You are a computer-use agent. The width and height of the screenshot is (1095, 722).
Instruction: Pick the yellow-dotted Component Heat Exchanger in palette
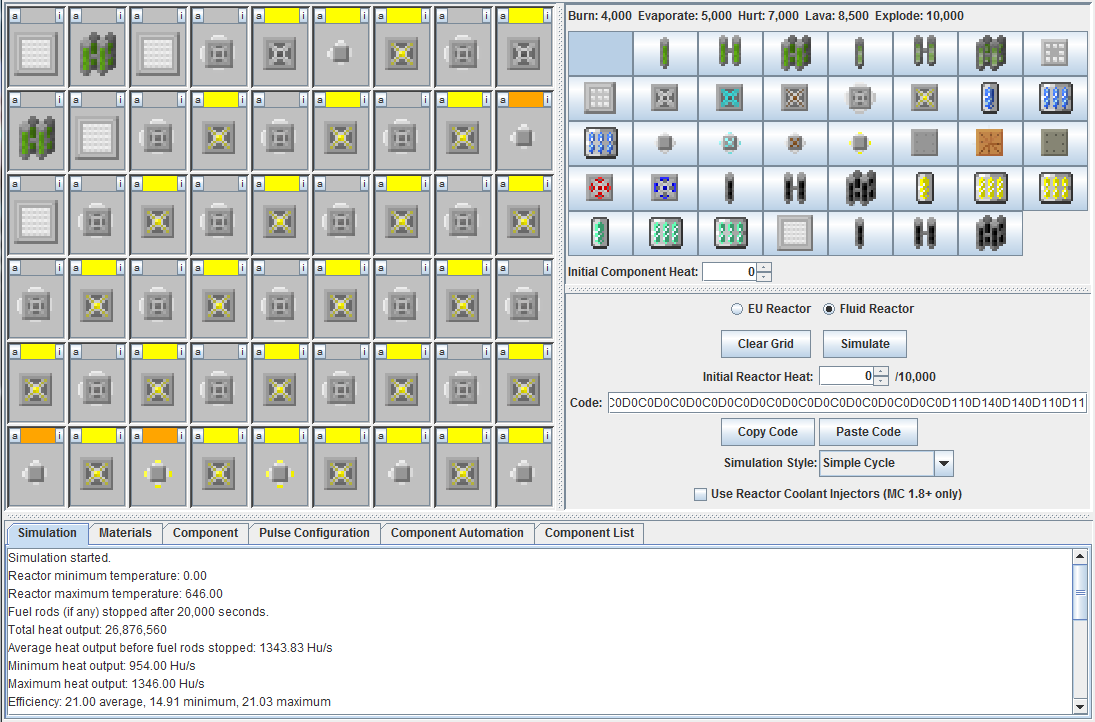coord(860,143)
